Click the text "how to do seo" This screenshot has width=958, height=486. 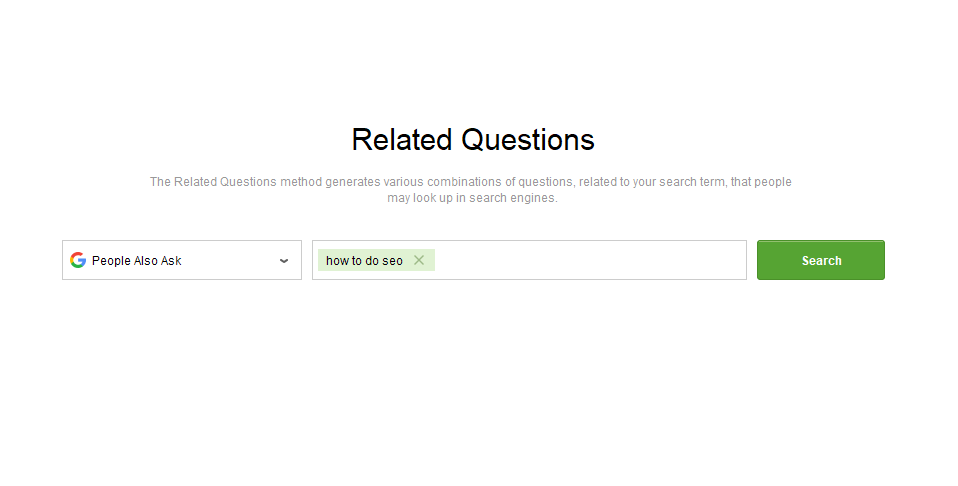tap(364, 261)
